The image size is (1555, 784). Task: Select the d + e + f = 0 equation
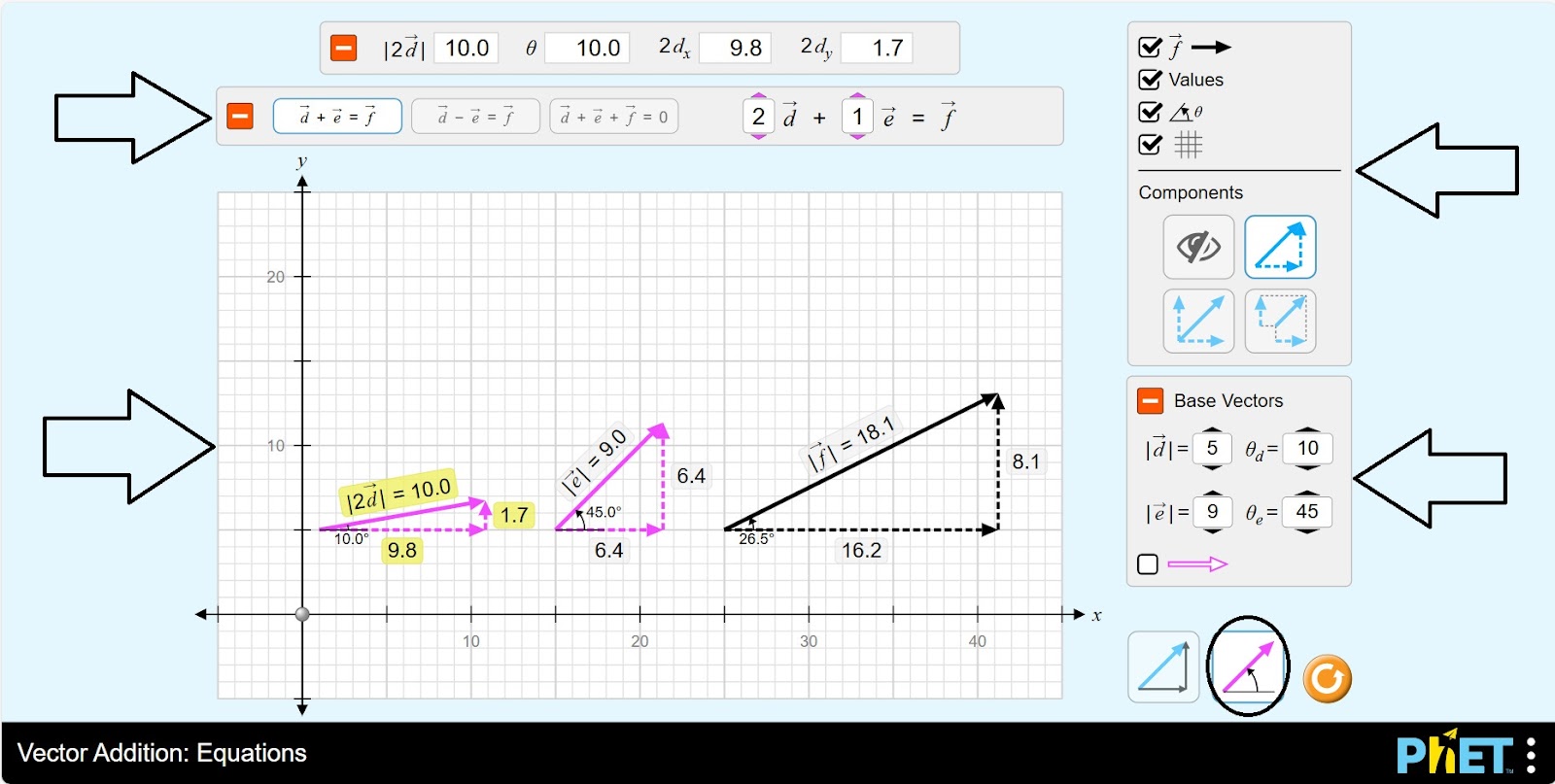tap(613, 117)
